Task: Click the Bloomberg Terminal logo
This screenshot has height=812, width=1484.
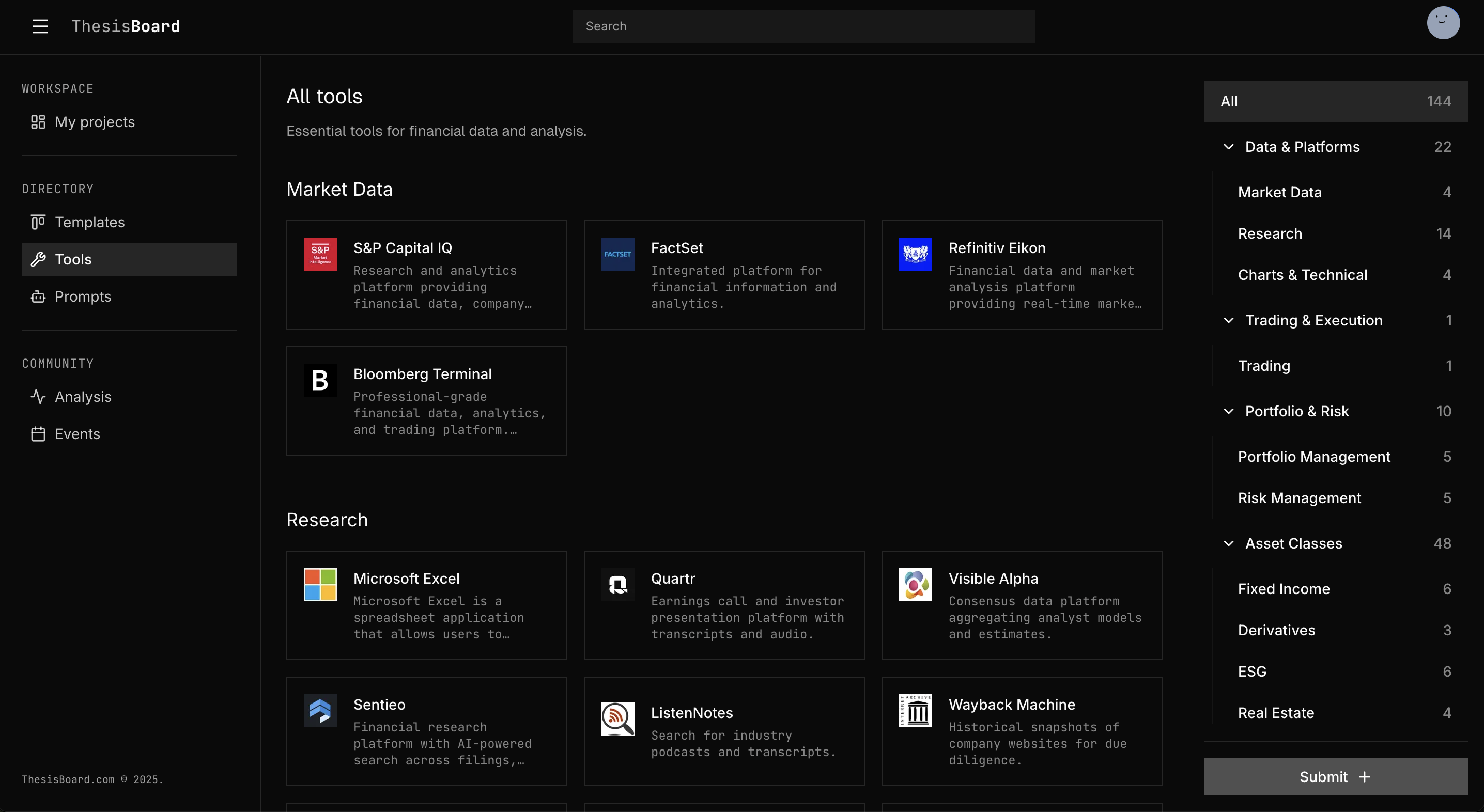Action: 320,380
